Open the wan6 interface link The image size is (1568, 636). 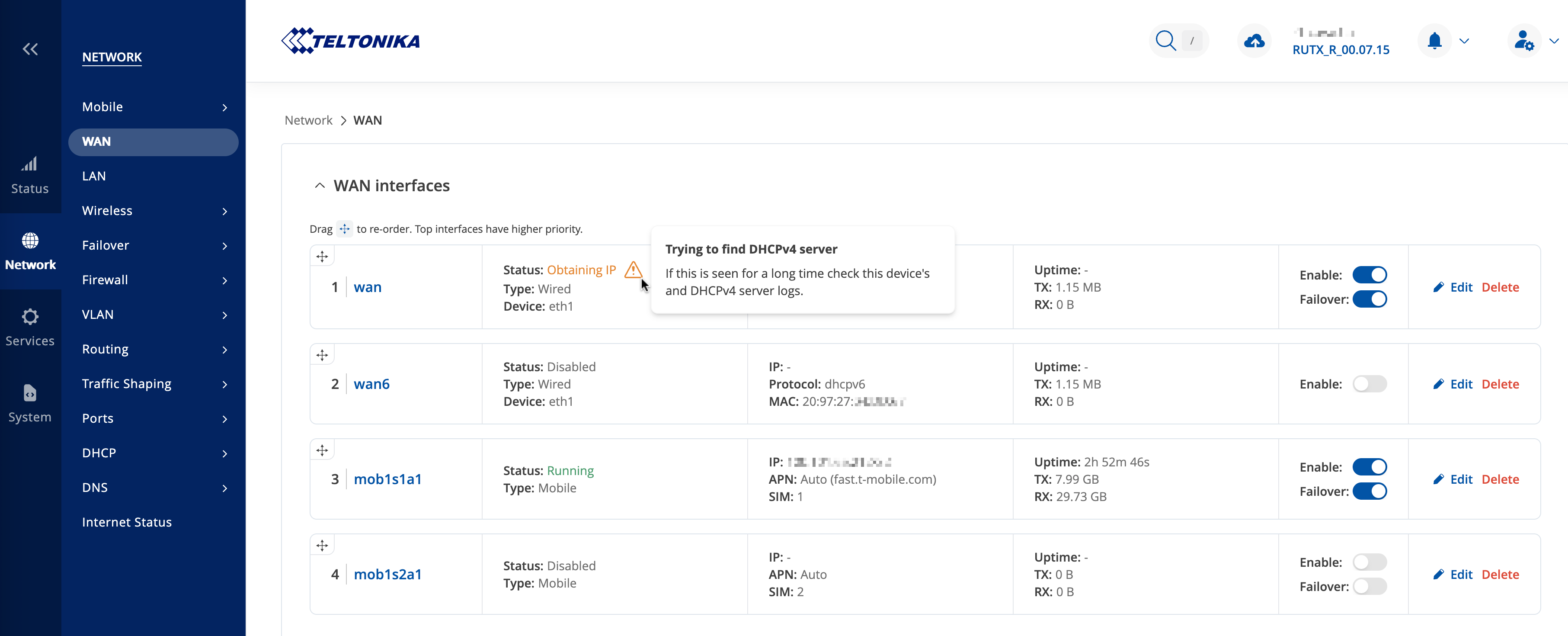pos(372,384)
